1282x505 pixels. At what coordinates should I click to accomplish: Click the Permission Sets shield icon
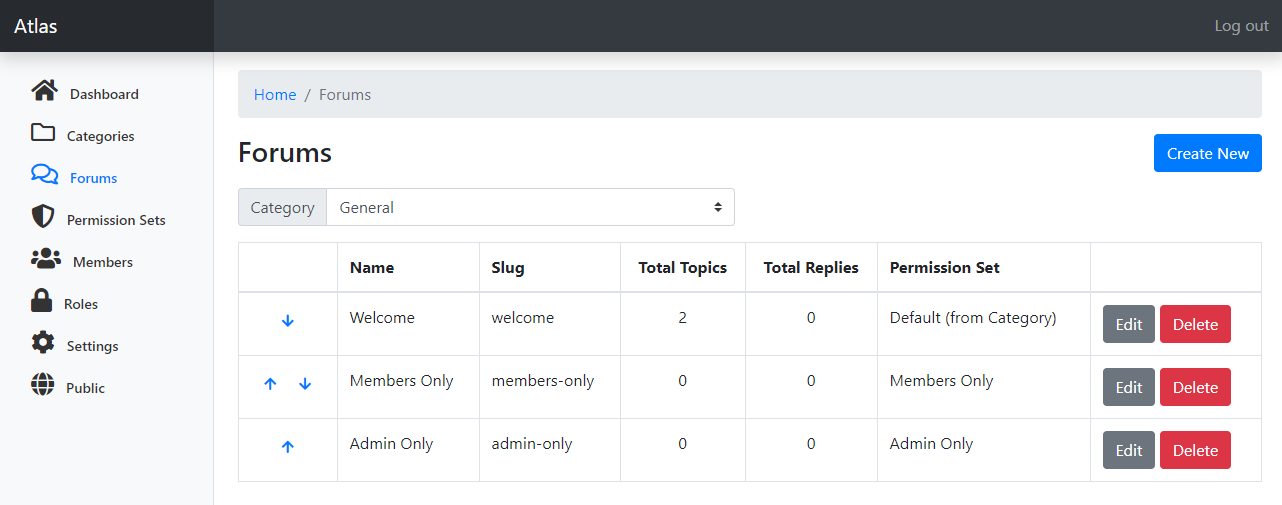[x=43, y=217]
